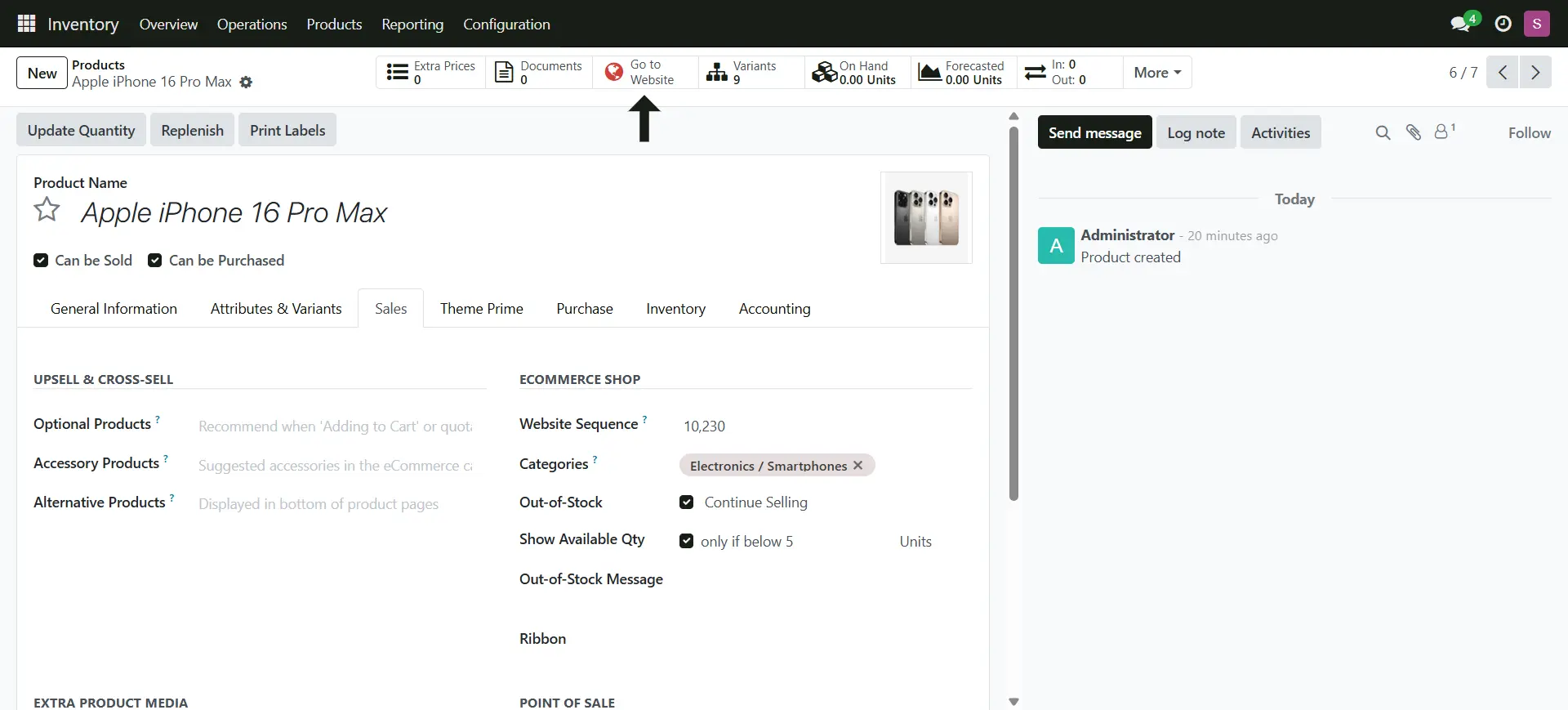Open the apps grid menu icon
1568x710 pixels.
tap(26, 24)
